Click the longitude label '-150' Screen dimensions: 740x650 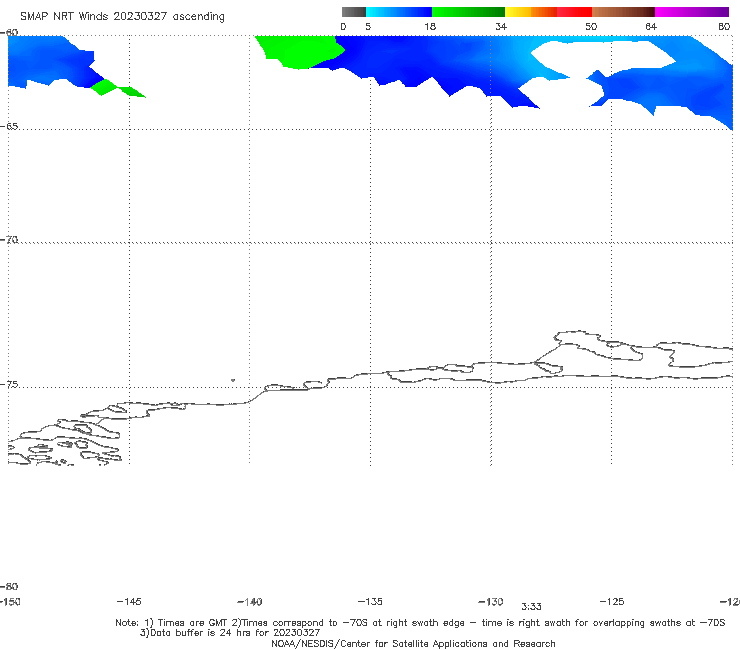(10, 602)
